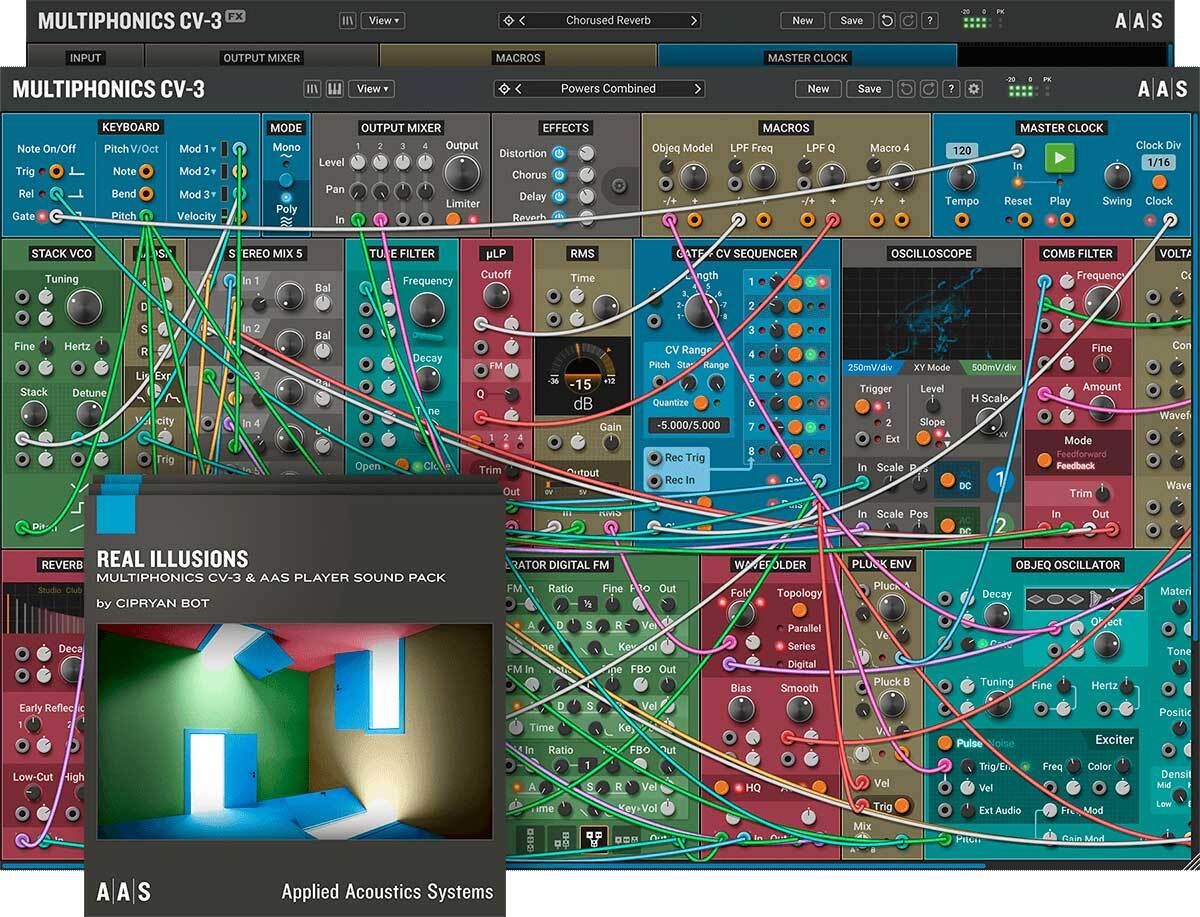Screen dimensions: 1200x917
Task: Click the preset target icon before Powers Combined
Action: pos(506,89)
